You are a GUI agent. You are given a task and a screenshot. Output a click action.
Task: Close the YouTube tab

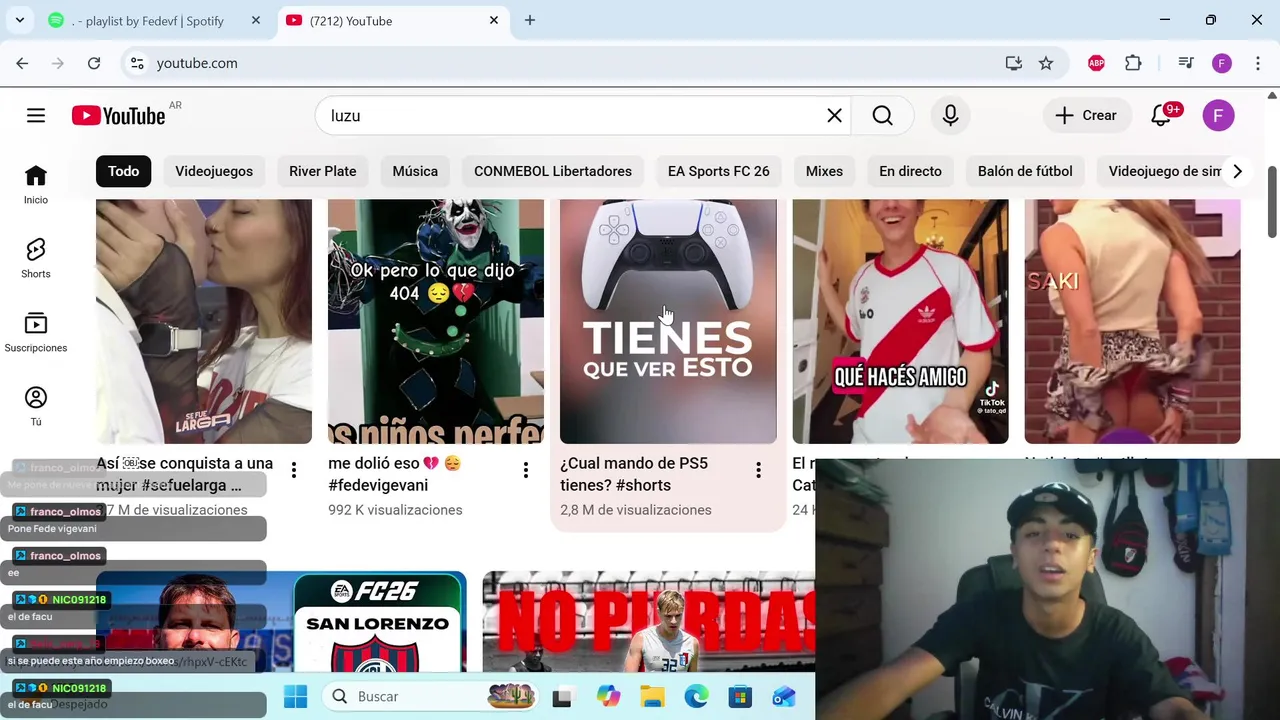click(494, 20)
